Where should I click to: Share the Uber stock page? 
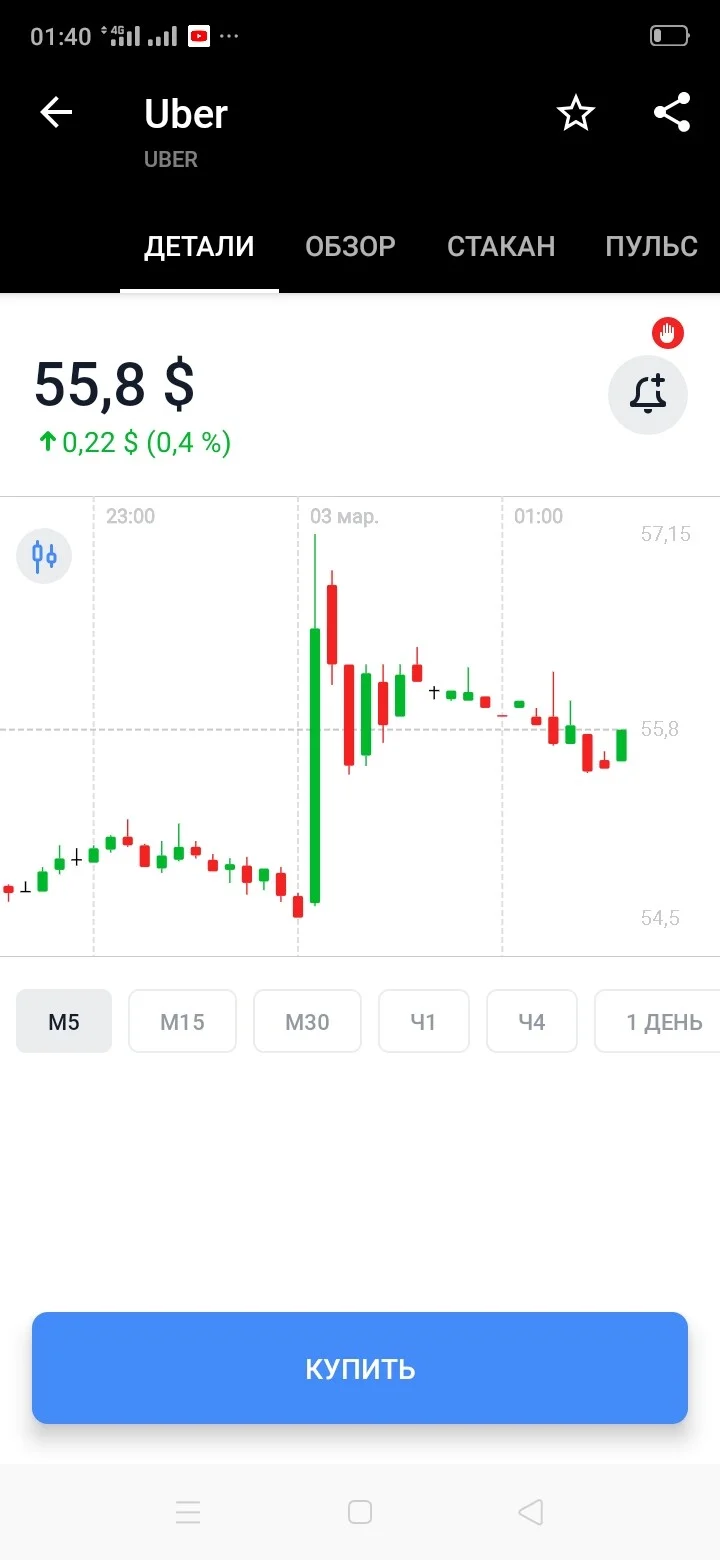point(672,113)
